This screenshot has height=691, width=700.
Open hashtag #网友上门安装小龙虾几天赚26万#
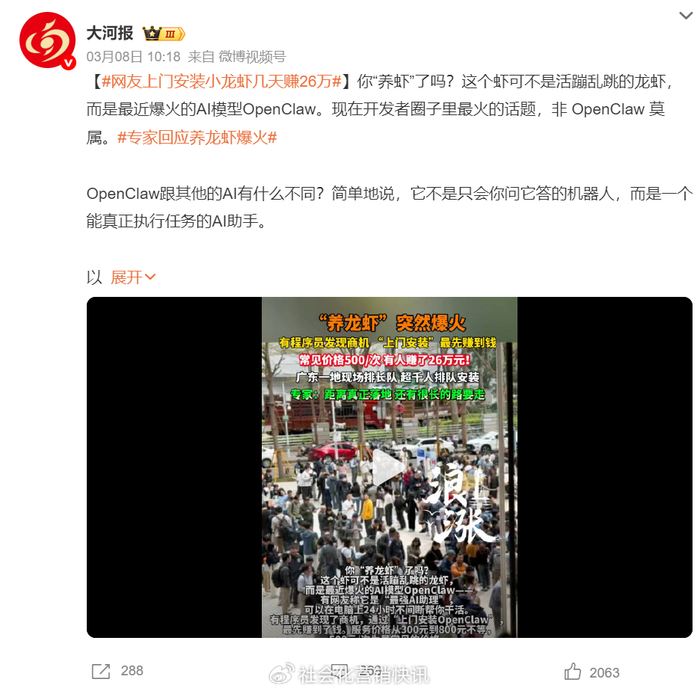click(x=221, y=81)
